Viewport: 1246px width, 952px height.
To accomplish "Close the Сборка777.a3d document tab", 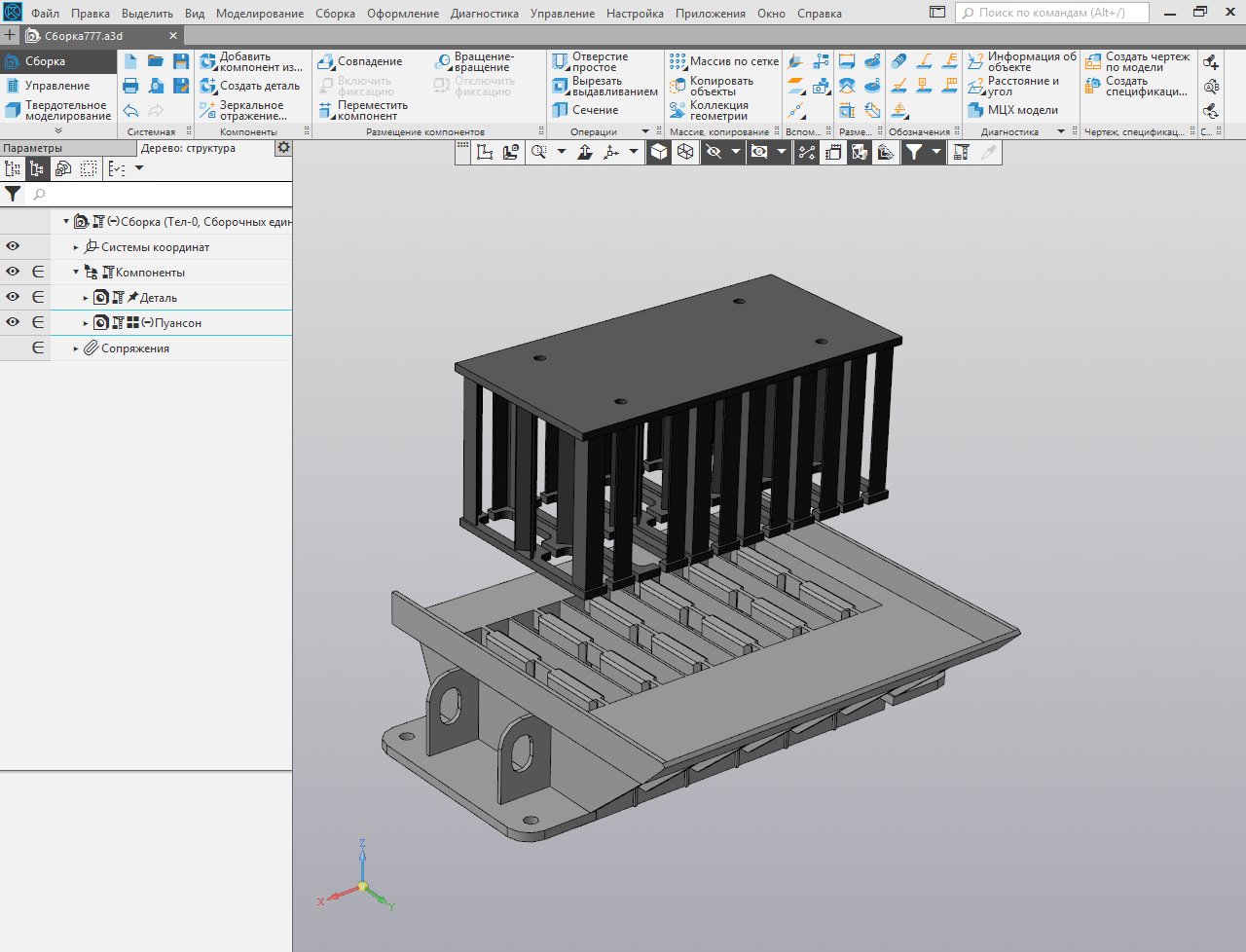I will 173,35.
